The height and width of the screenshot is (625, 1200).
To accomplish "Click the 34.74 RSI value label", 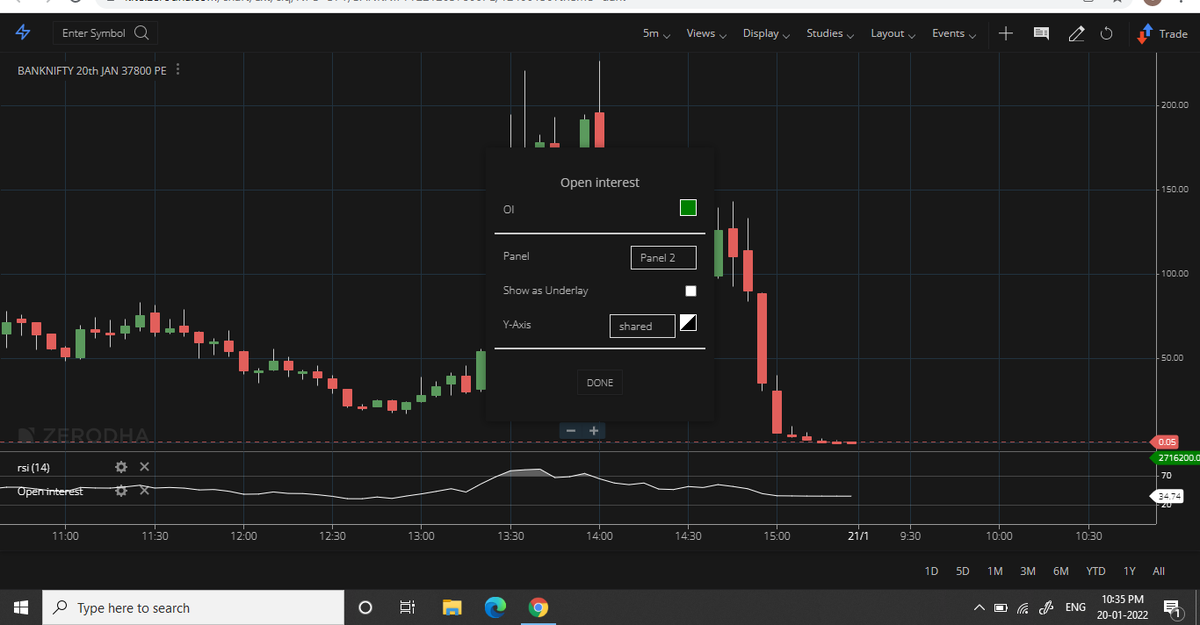I will click(x=1169, y=495).
